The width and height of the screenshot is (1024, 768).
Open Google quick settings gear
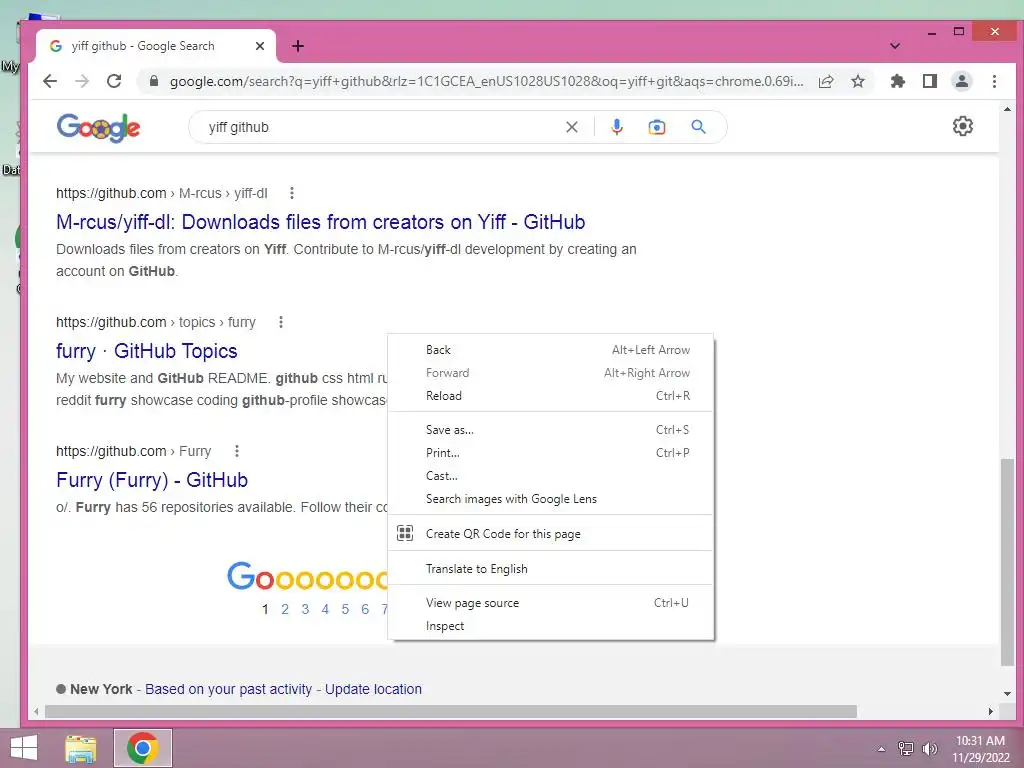coord(963,126)
